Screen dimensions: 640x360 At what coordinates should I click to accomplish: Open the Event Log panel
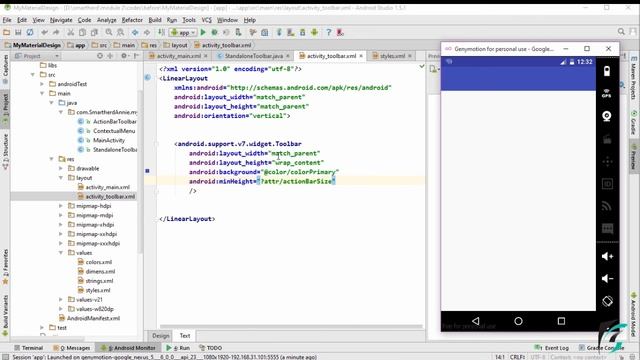[552, 348]
